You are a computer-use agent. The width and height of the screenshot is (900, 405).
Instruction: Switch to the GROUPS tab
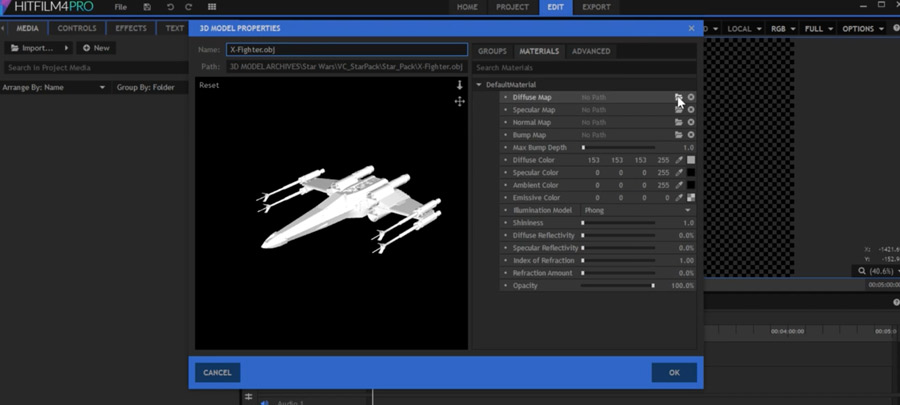pos(492,51)
